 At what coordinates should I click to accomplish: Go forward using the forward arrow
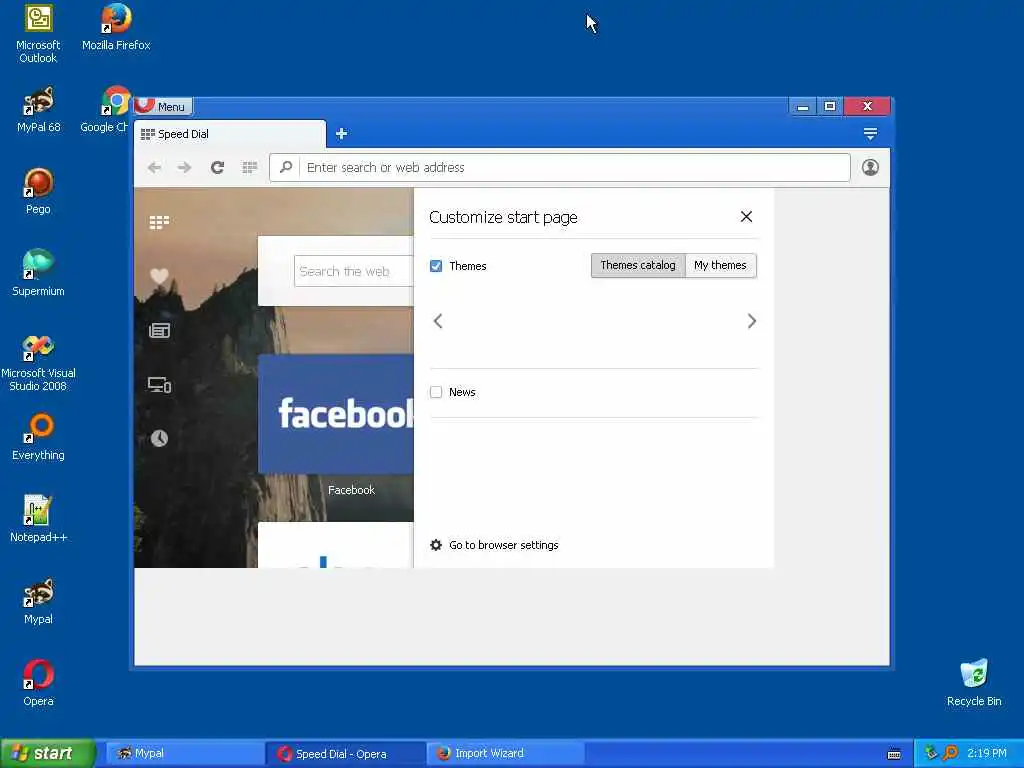[185, 168]
